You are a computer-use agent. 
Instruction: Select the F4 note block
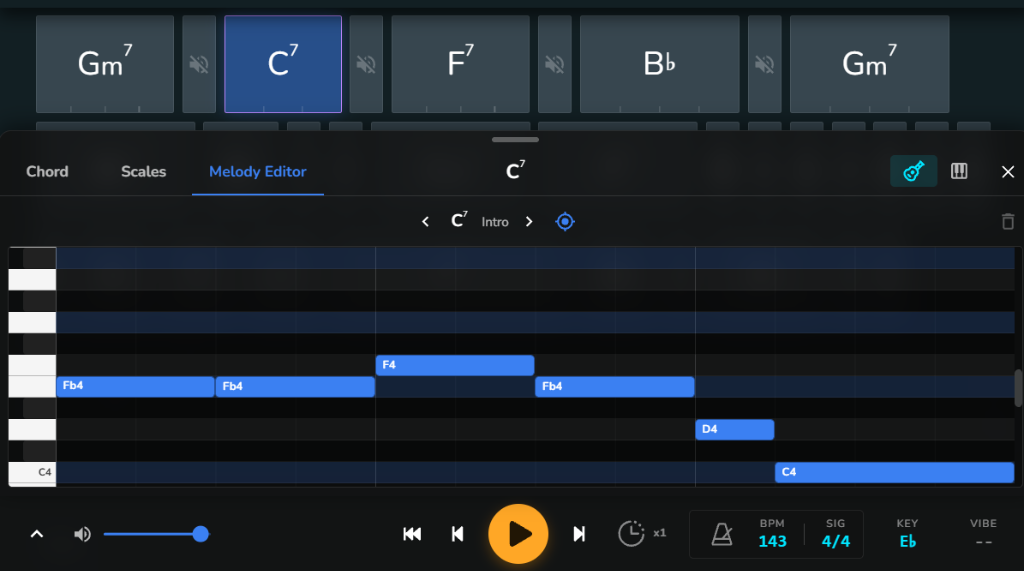(455, 365)
